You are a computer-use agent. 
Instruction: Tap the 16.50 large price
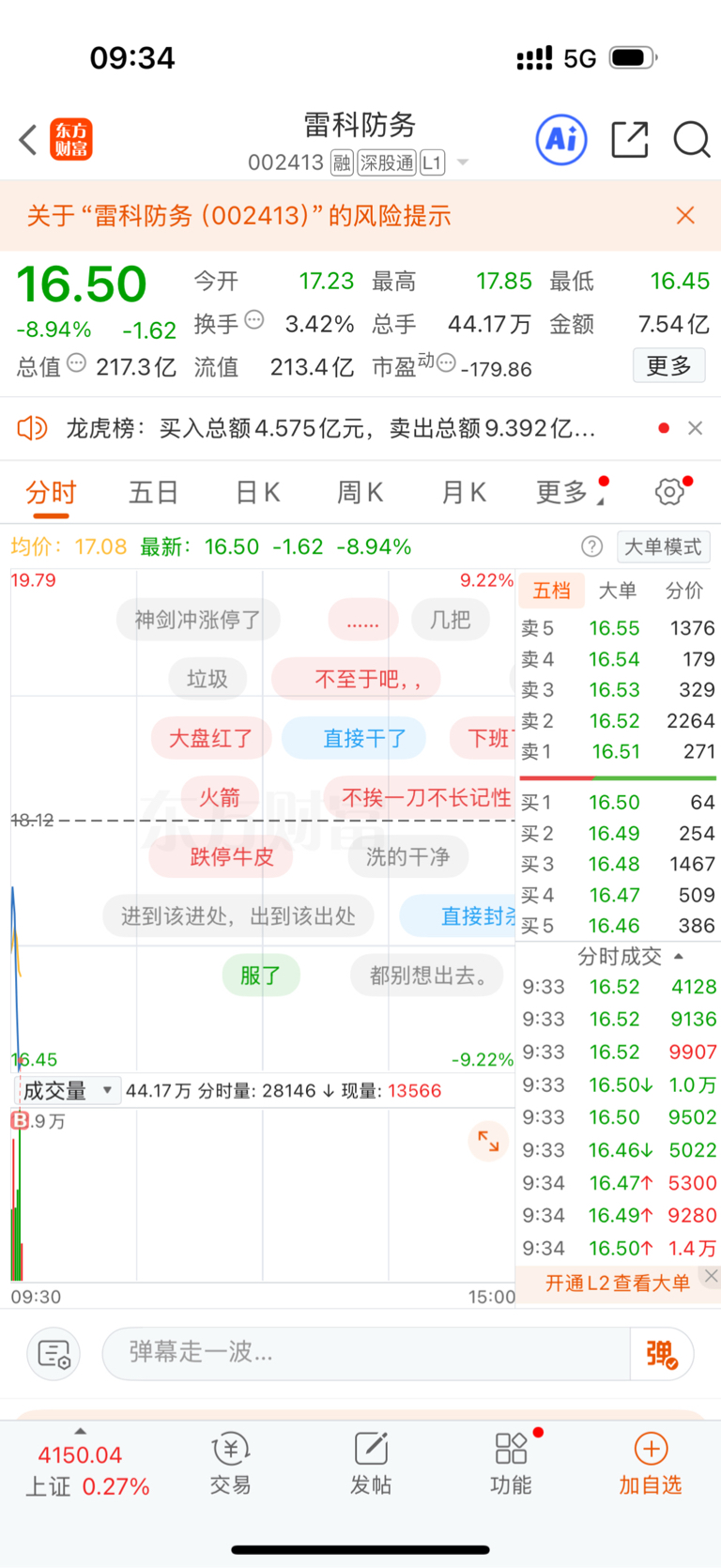pyautogui.click(x=82, y=284)
